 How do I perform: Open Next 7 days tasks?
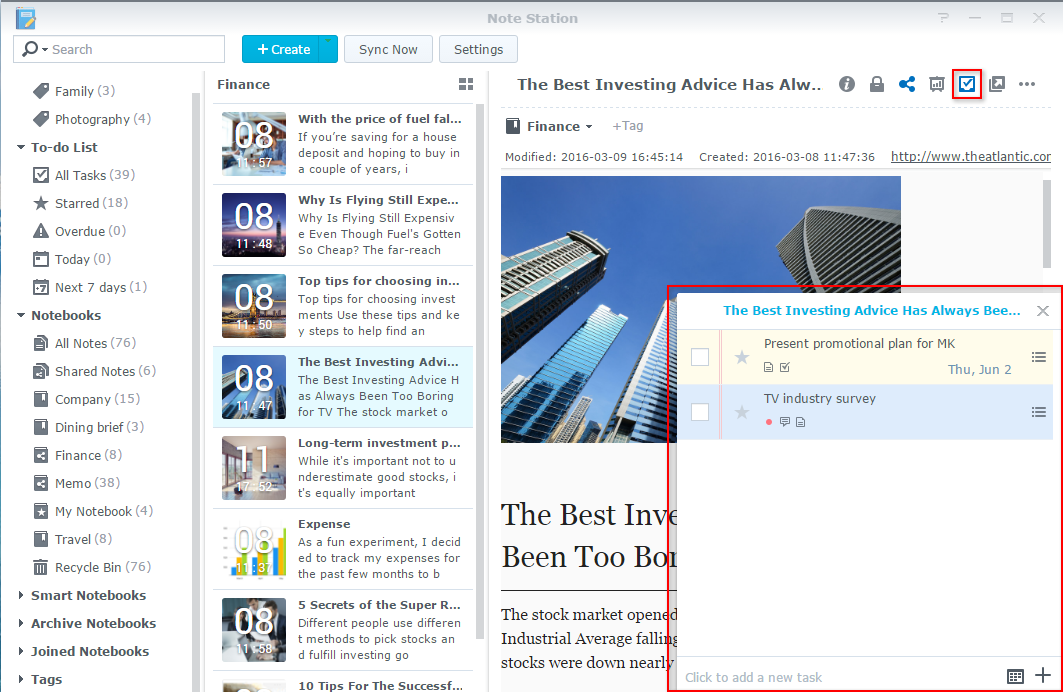pyautogui.click(x=89, y=287)
